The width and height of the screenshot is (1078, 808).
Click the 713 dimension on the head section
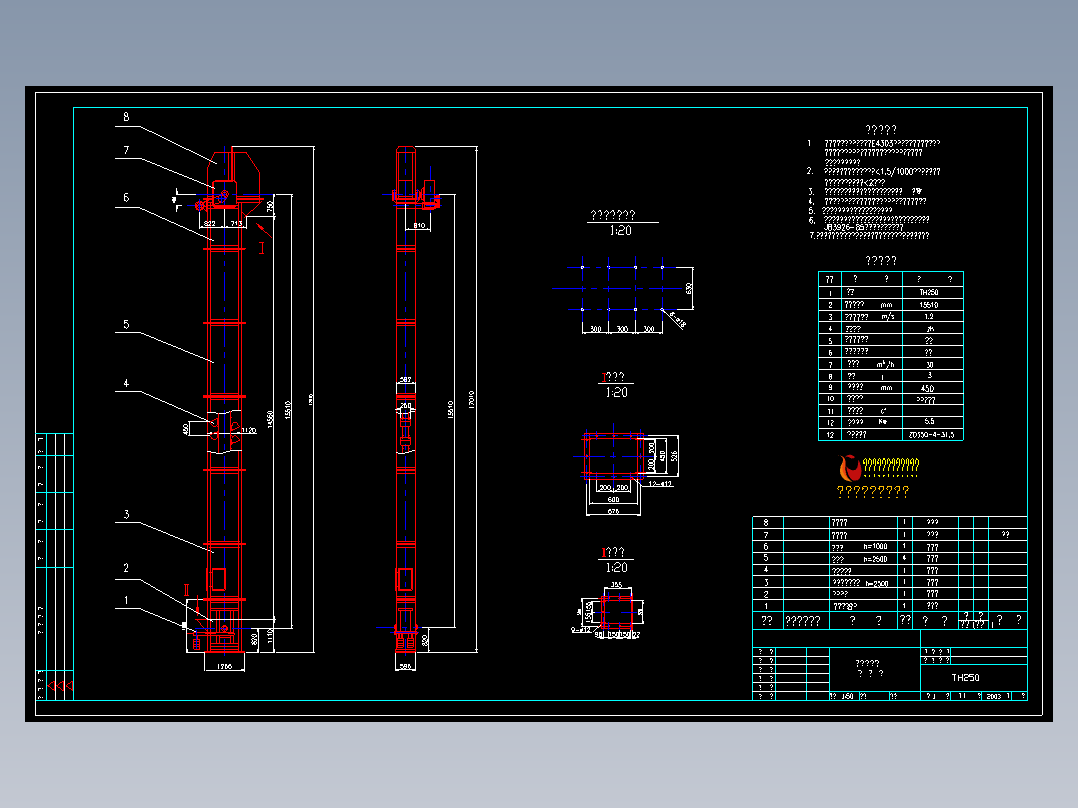coord(235,223)
